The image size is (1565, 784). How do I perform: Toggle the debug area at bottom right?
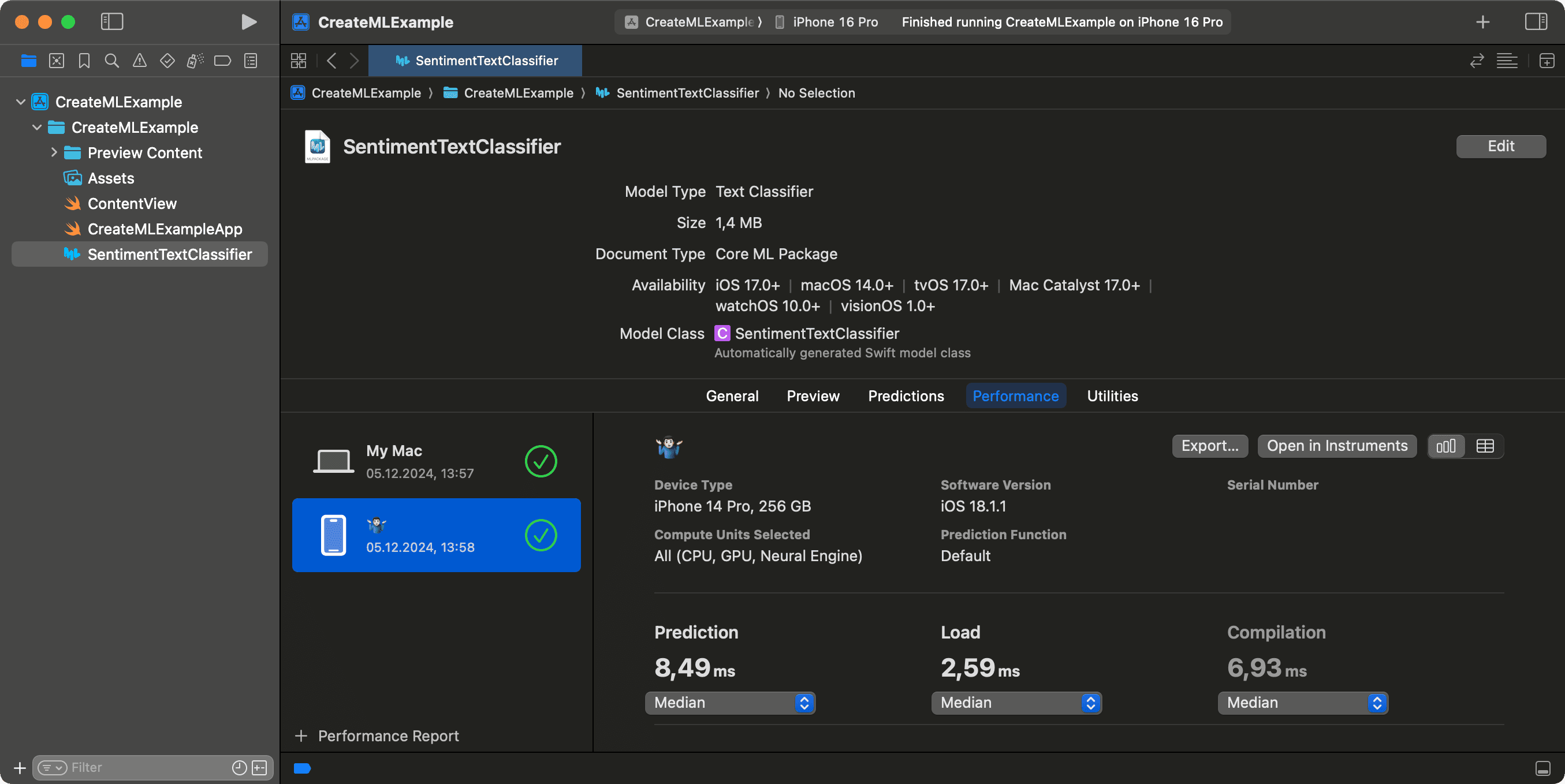tap(1542, 768)
